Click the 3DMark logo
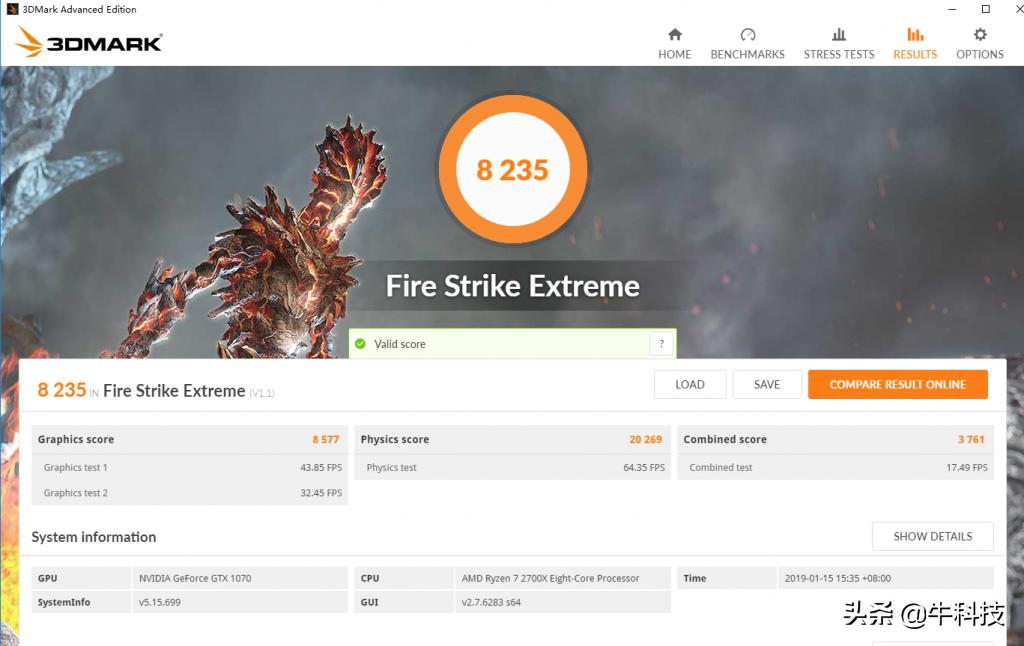1024x646 pixels. (x=88, y=43)
